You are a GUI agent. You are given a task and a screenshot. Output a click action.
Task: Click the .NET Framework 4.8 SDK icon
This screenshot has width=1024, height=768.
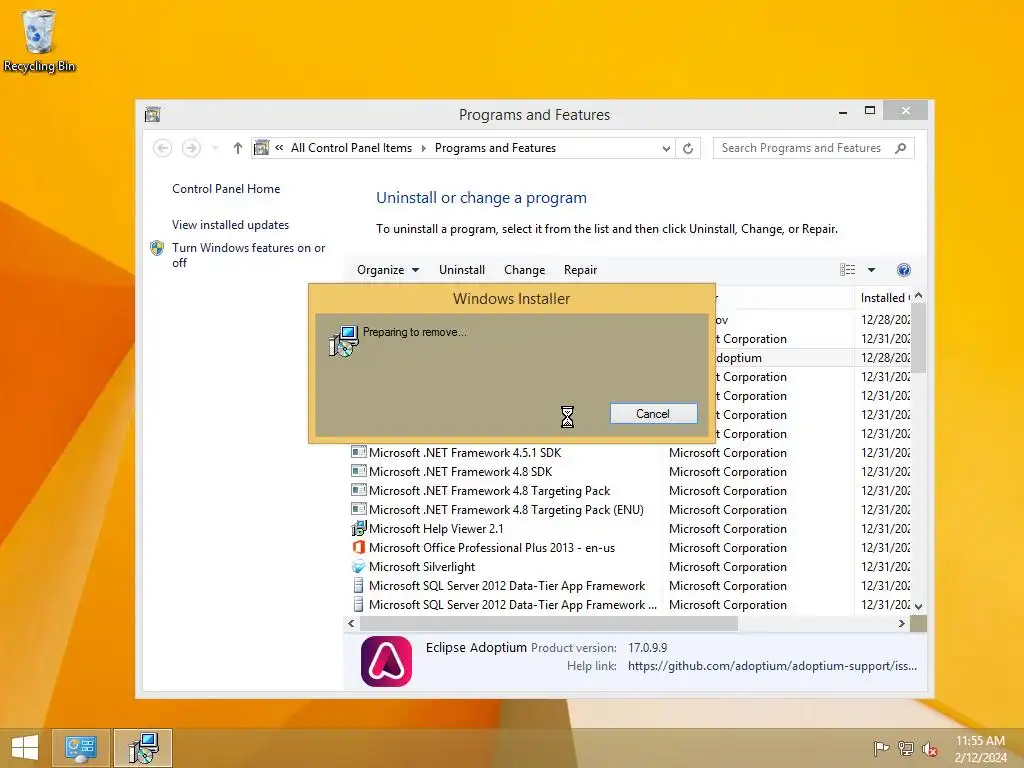[x=359, y=471]
